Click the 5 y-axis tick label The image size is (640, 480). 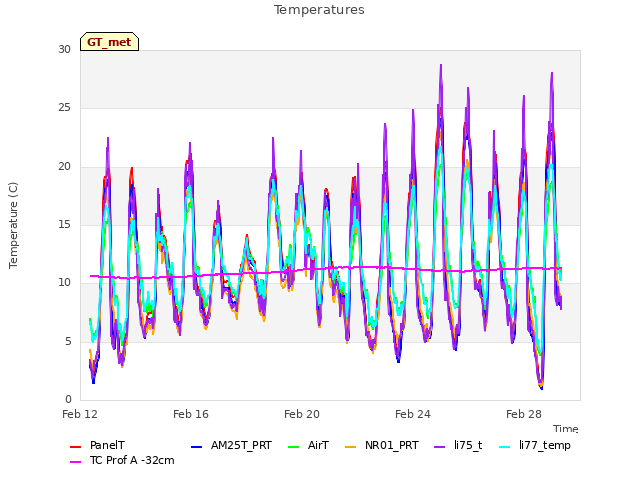click(68, 341)
